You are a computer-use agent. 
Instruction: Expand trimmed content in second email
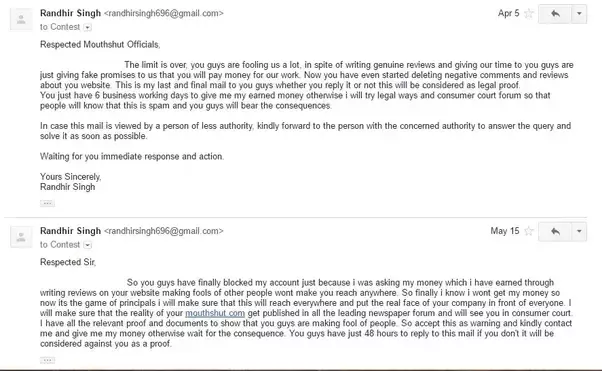tap(48, 360)
